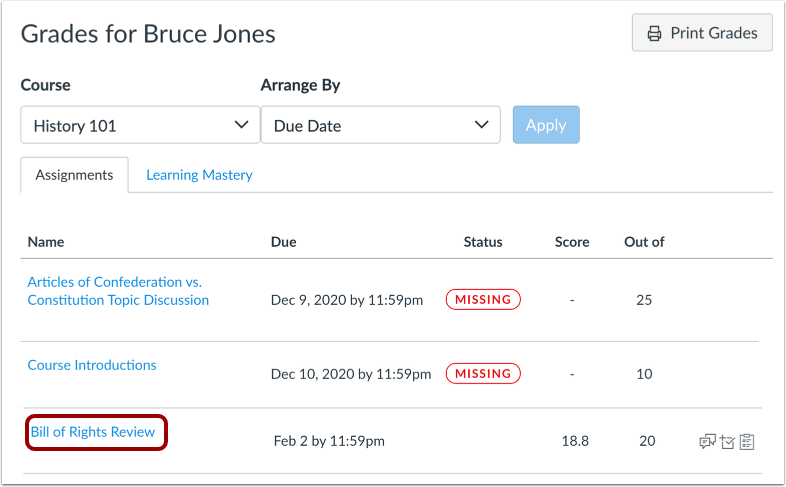Expand the Arrange By dropdown arrow
Screen dimensions: 786x487
480,125
